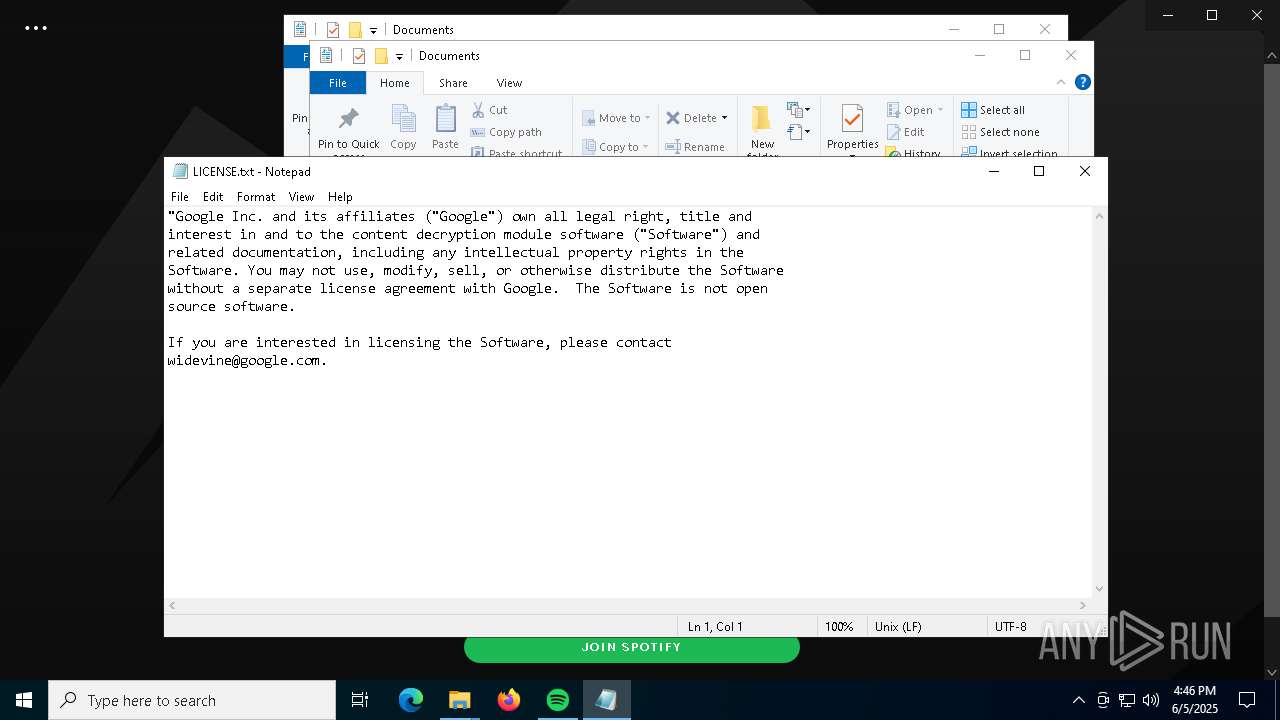Open Properties in Explorer ribbon
This screenshot has height=720, width=1280.
(852, 128)
